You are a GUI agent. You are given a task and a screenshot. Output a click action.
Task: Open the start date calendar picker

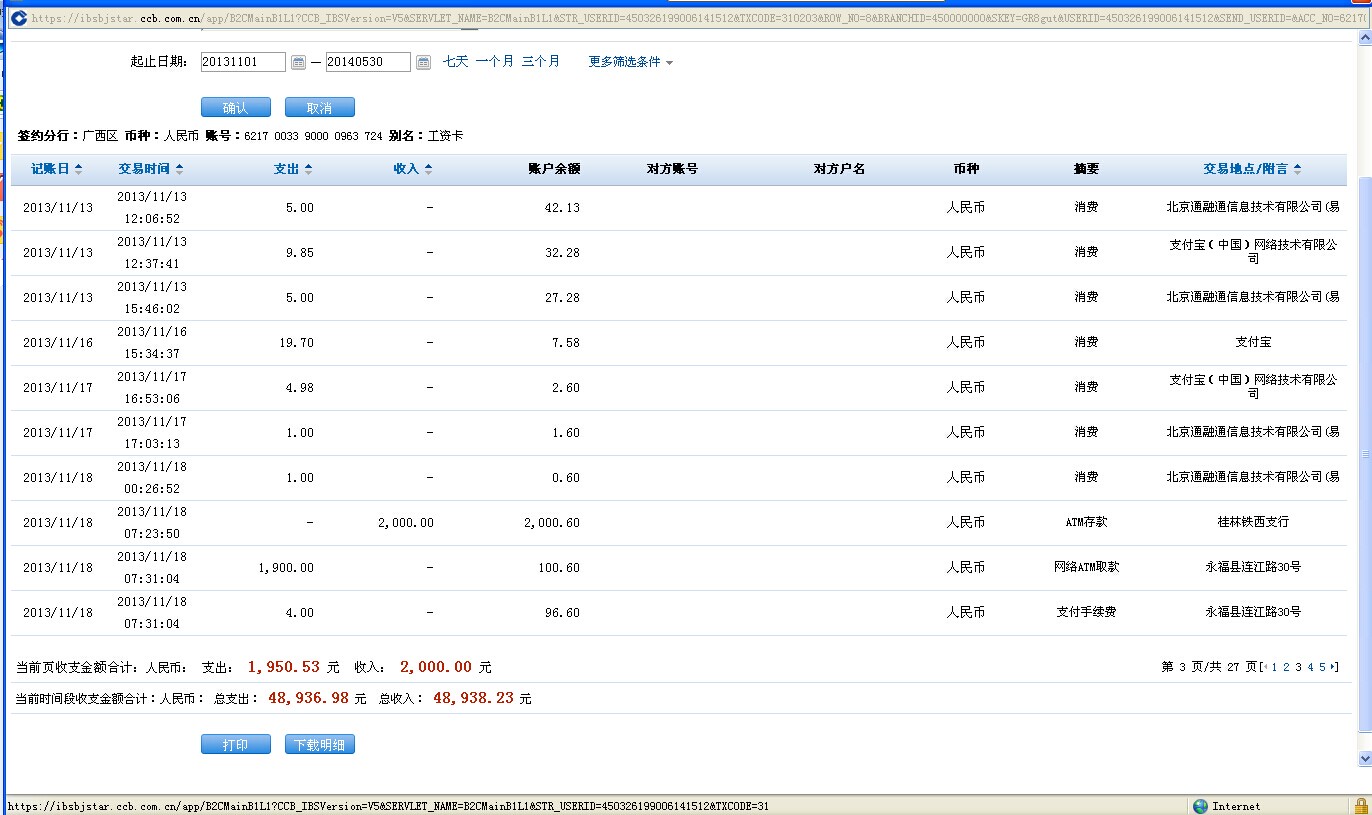tap(298, 62)
